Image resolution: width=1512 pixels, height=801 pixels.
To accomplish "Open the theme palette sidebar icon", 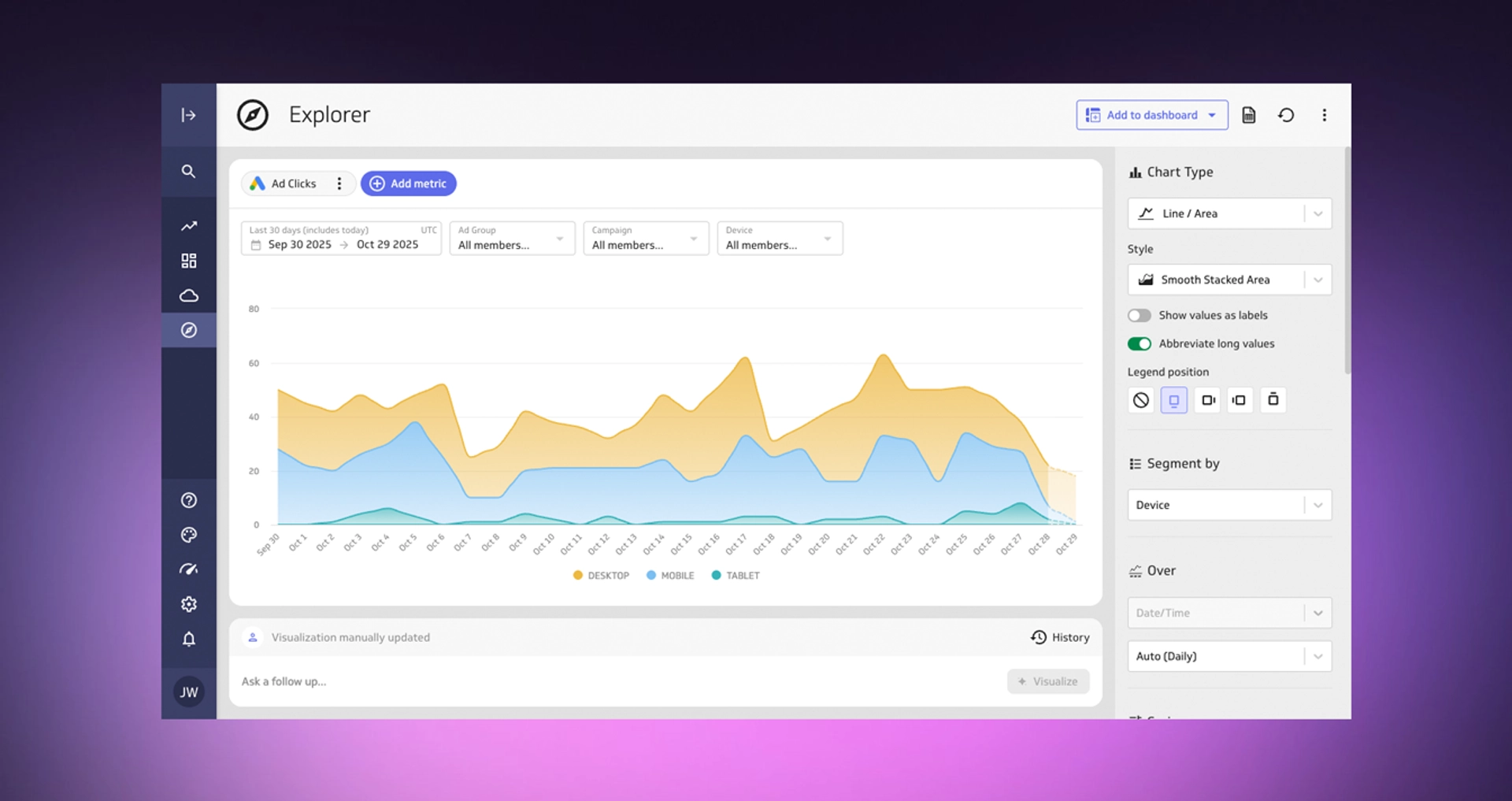I will (x=188, y=534).
